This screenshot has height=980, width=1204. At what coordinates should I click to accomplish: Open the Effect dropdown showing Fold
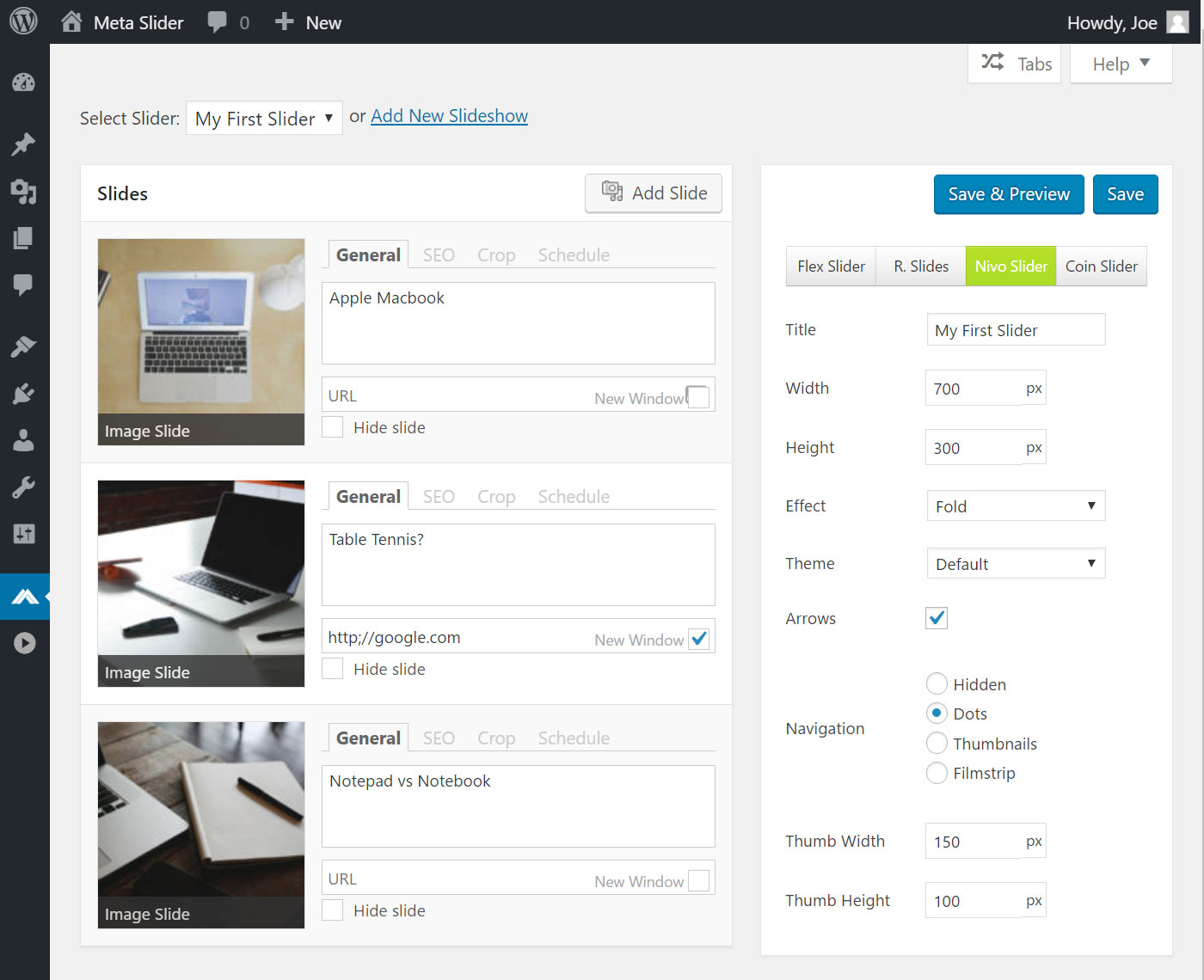coord(1016,505)
